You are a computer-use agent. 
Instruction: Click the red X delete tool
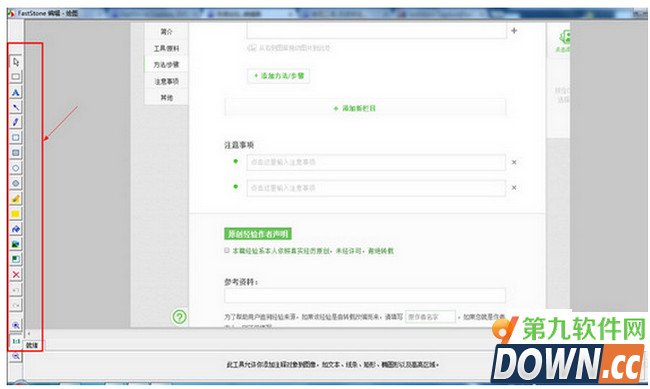click(16, 275)
